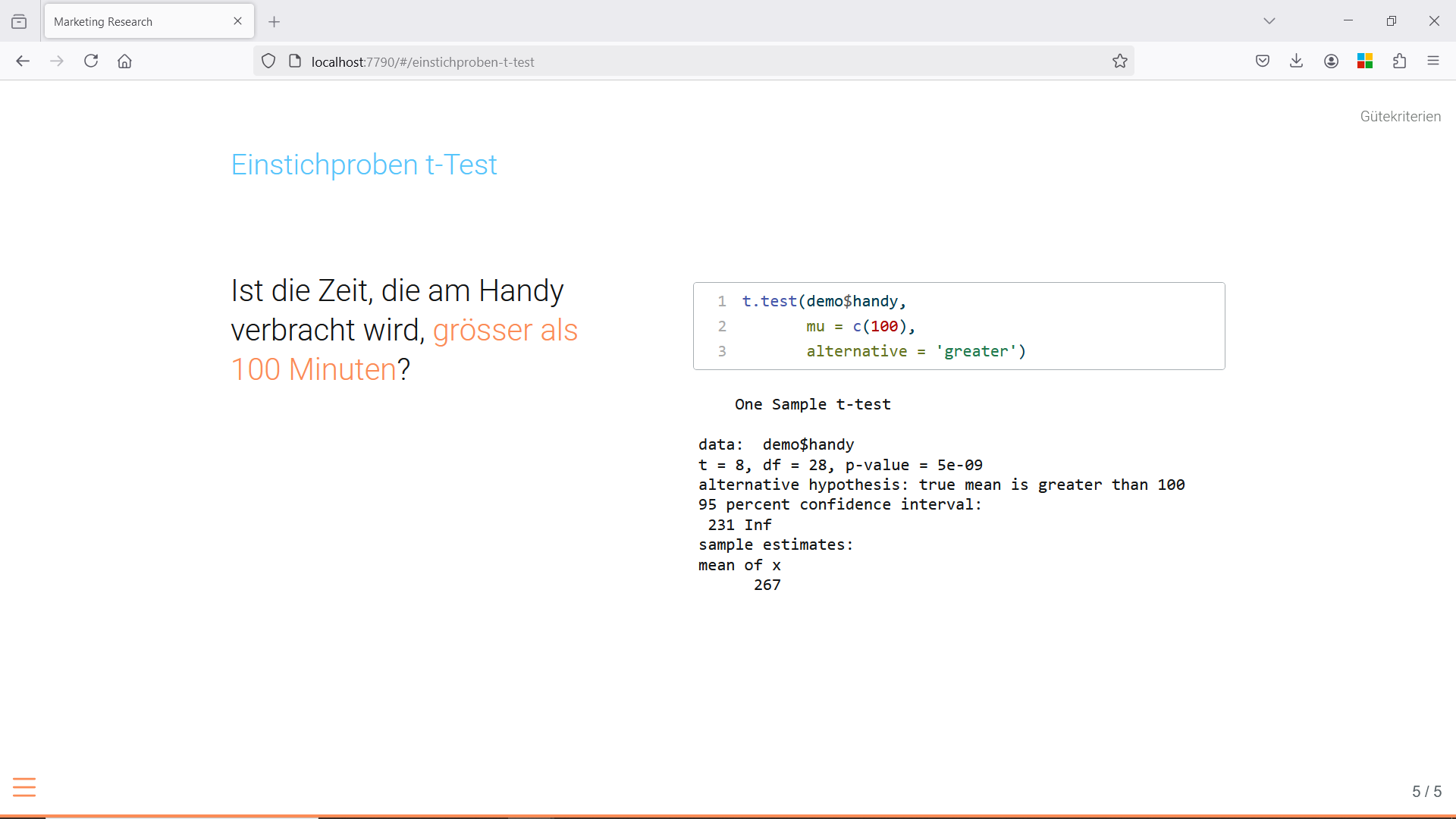1456x819 pixels.
Task: Open the Firefox application menu
Action: click(x=1433, y=61)
